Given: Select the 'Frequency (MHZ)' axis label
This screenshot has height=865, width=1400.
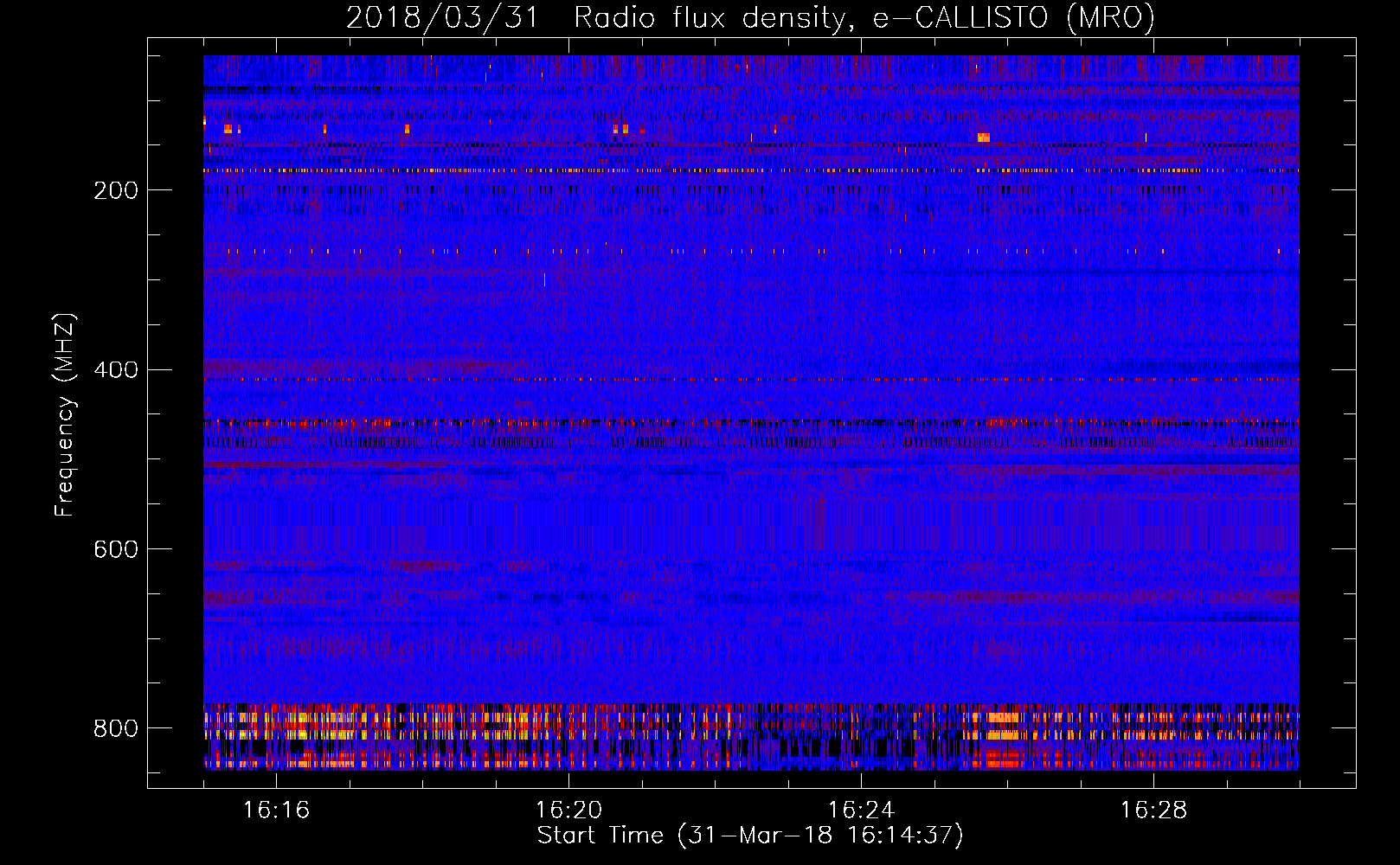Looking at the screenshot, I should tap(65, 415).
